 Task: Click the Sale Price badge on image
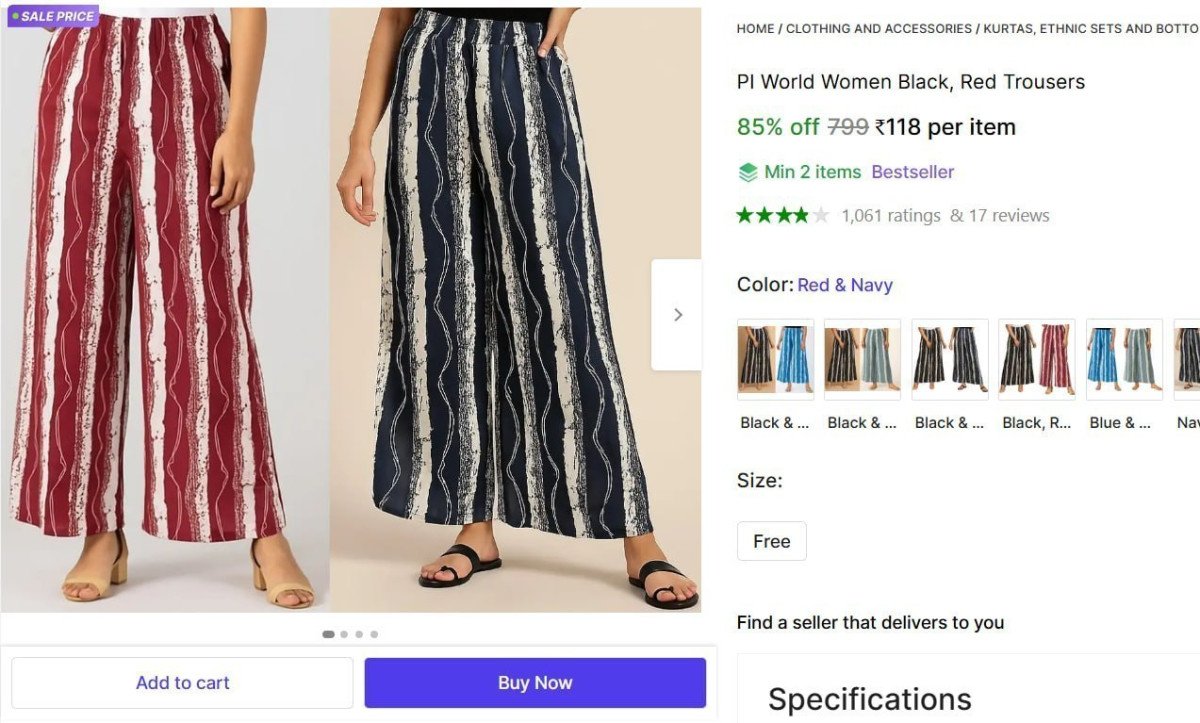[x=54, y=16]
